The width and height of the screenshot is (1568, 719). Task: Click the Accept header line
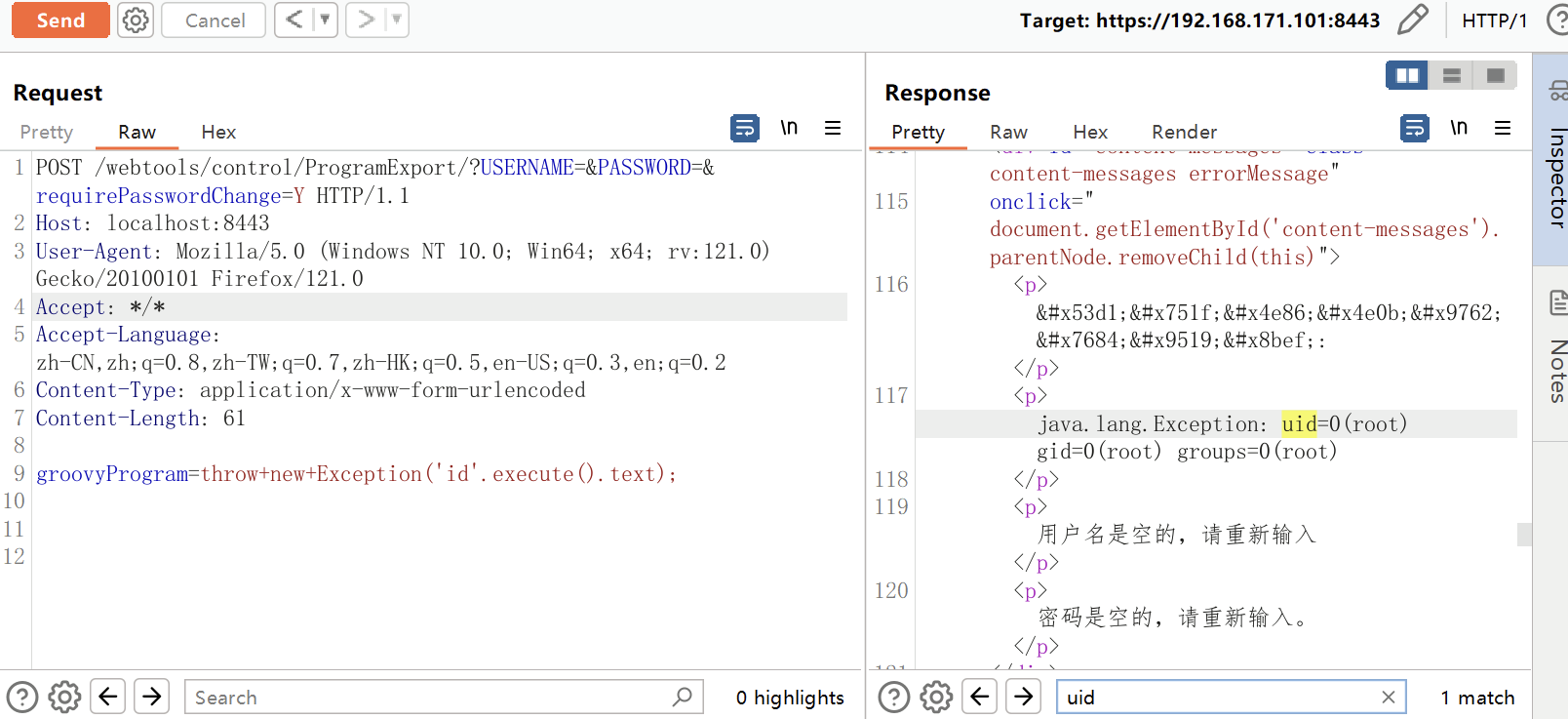[100, 307]
